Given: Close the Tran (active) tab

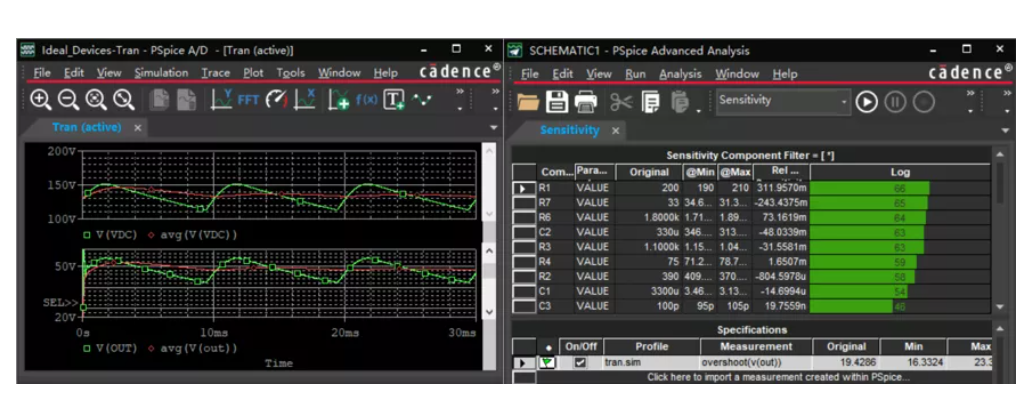Looking at the screenshot, I should click(x=138, y=128).
